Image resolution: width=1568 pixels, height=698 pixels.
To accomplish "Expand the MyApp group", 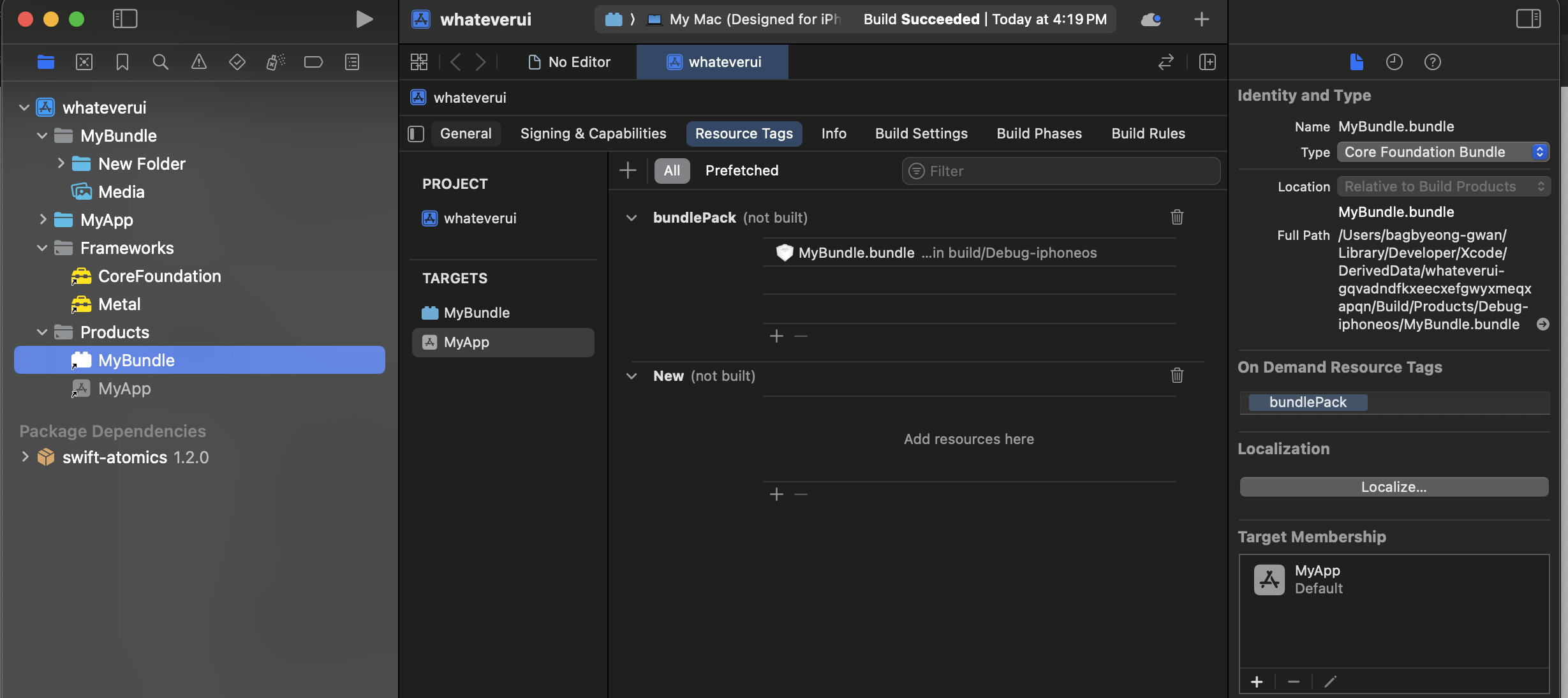I will click(42, 219).
